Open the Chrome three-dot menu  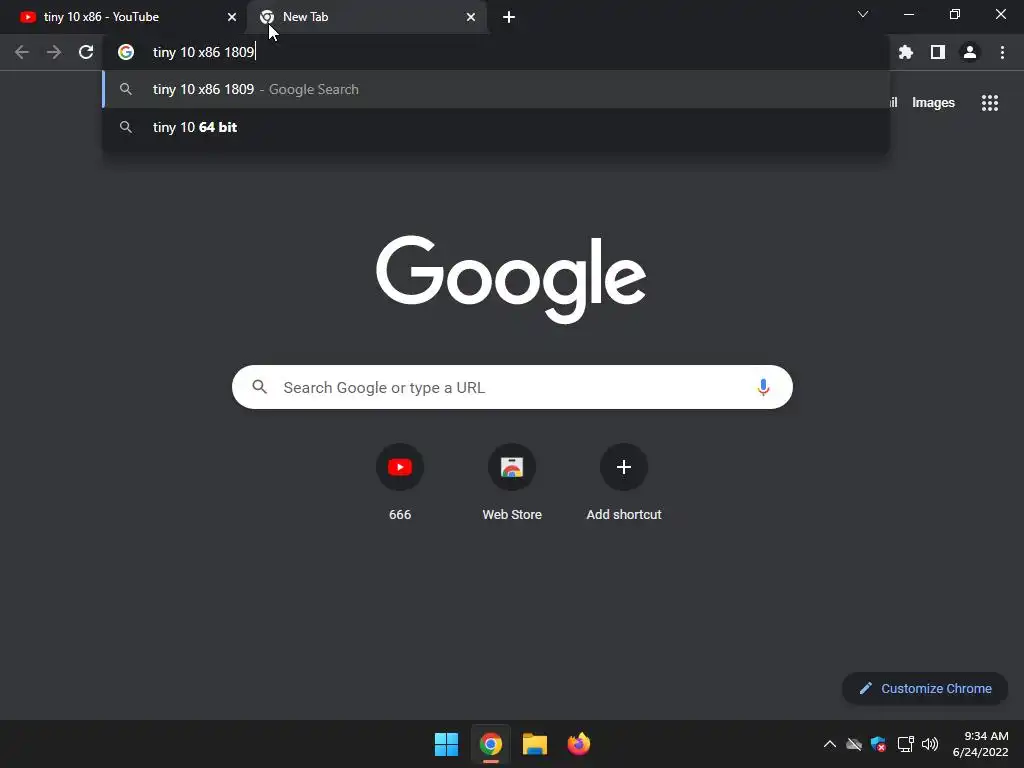point(1002,52)
